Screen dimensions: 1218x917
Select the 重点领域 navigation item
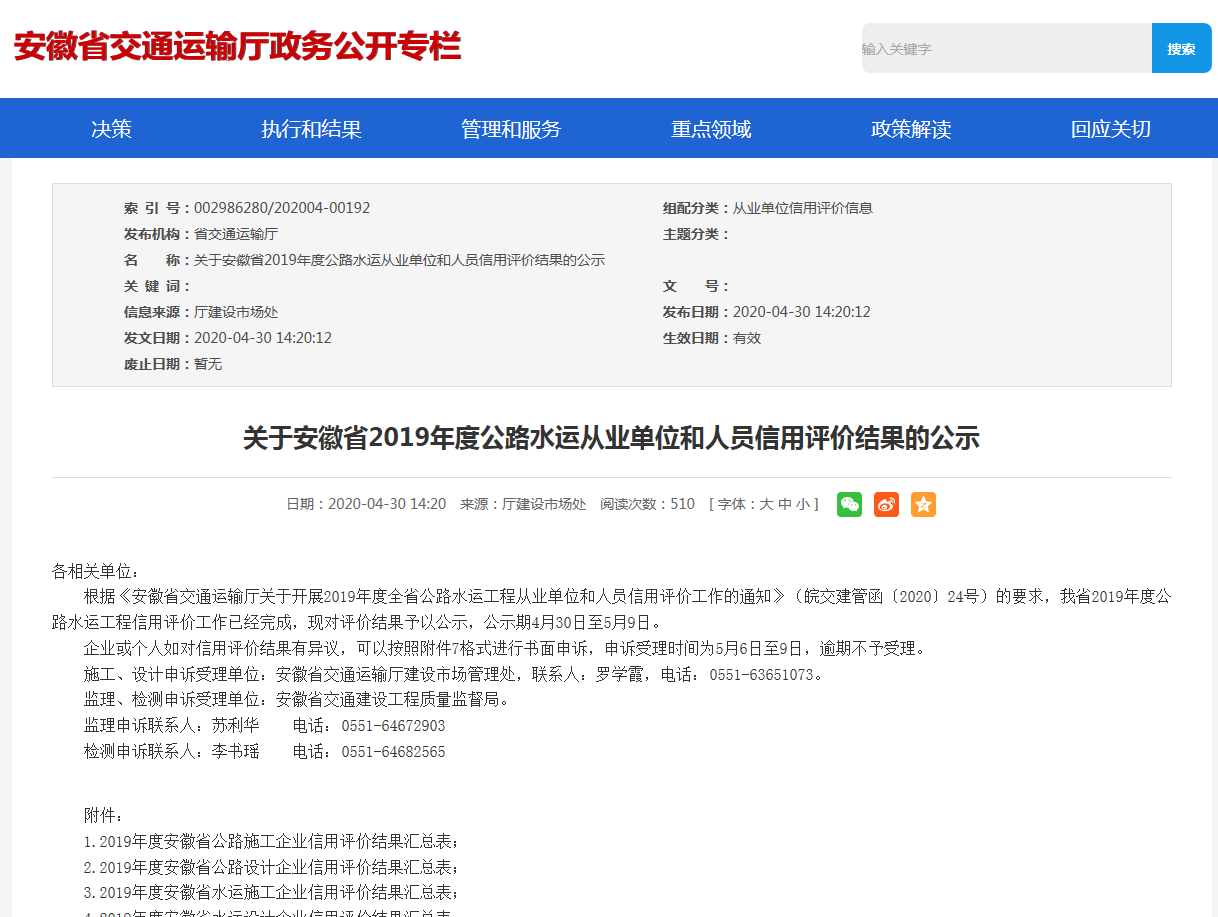click(711, 129)
